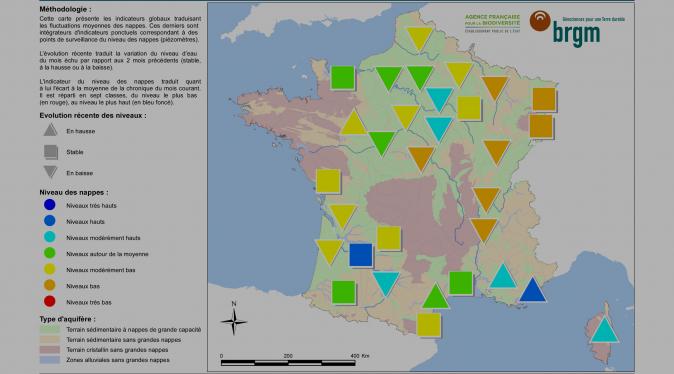Viewport: 674px width, 374px height.
Task: Click the 'En hausse' legend label
Action: [x=81, y=131]
